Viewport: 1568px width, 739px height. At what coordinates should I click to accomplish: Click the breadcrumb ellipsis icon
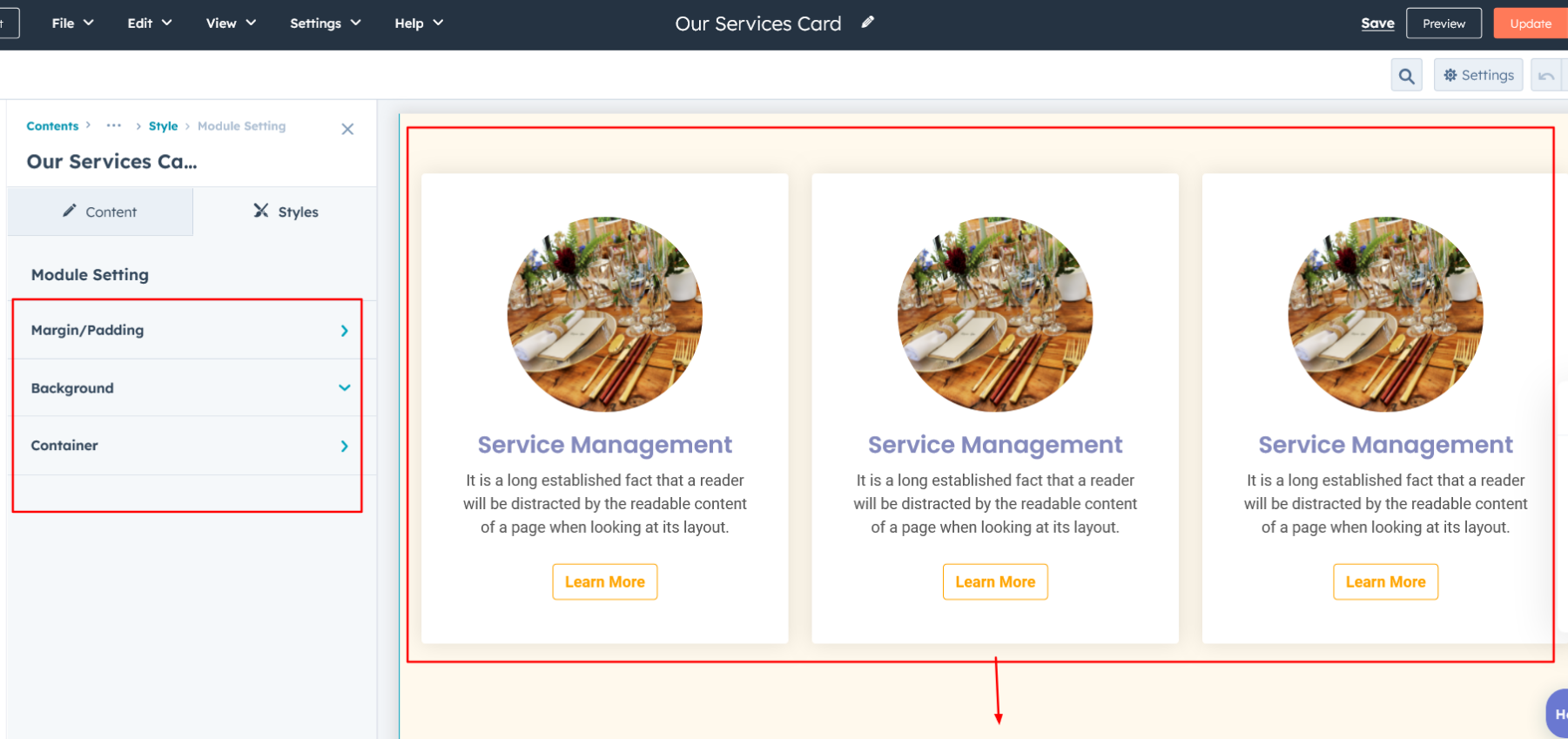click(x=114, y=125)
